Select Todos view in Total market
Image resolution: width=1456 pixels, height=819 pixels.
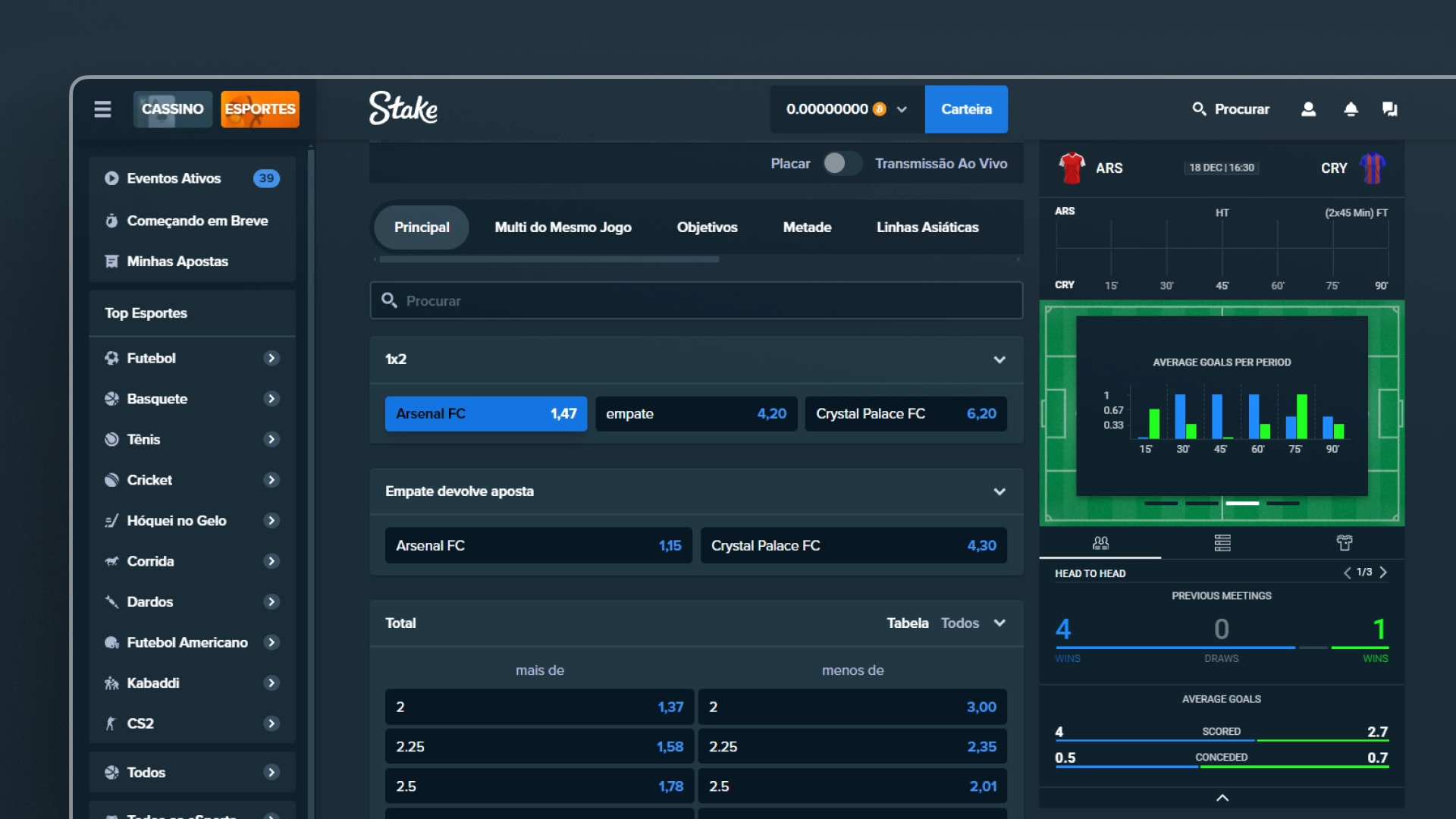(x=960, y=623)
